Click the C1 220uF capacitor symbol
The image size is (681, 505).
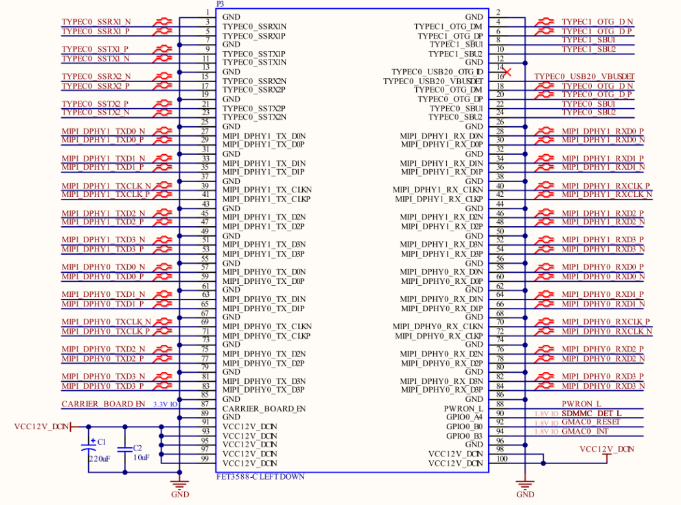89,448
